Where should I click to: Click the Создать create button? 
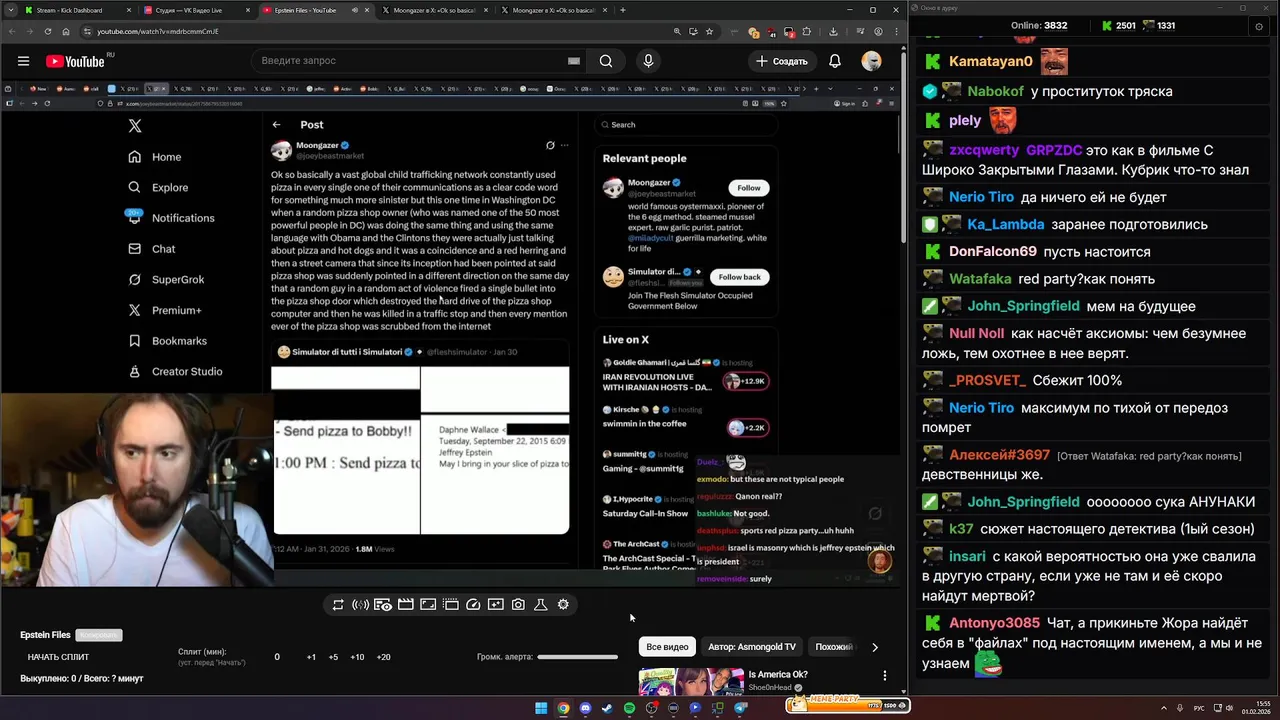click(782, 61)
